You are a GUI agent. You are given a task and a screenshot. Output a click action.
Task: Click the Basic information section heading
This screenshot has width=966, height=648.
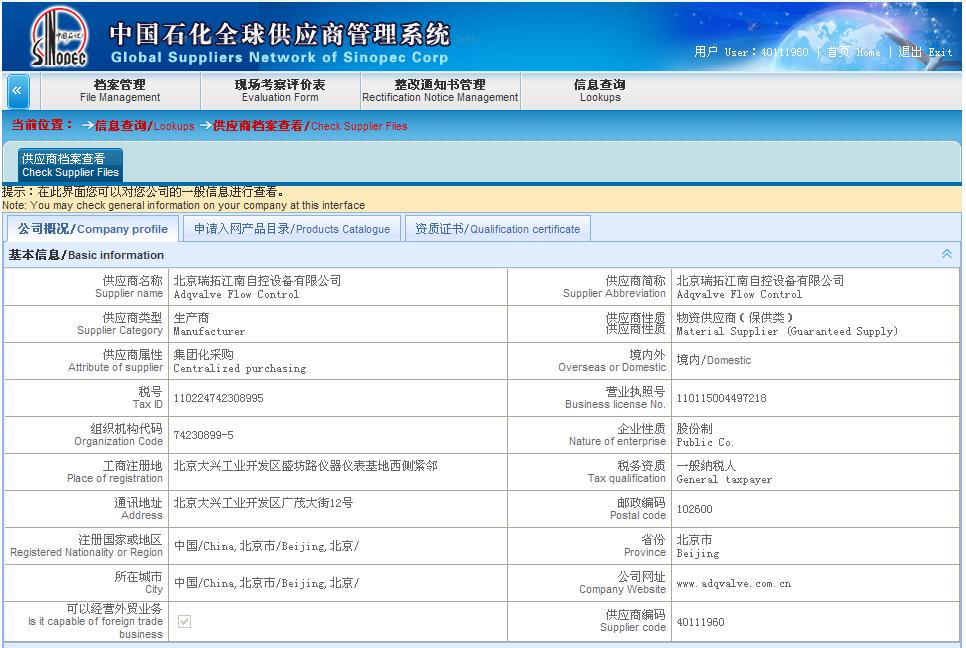86,254
